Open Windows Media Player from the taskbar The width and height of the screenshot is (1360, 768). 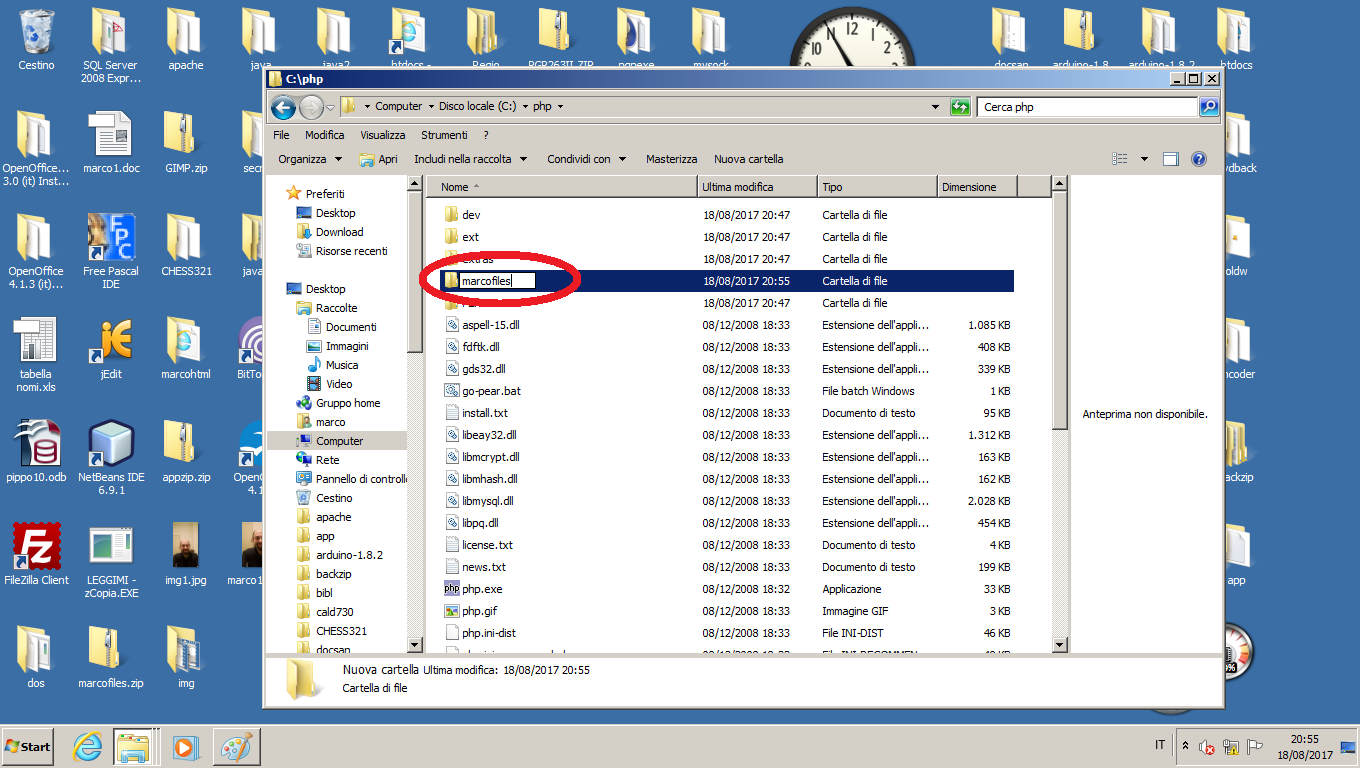pyautogui.click(x=185, y=746)
